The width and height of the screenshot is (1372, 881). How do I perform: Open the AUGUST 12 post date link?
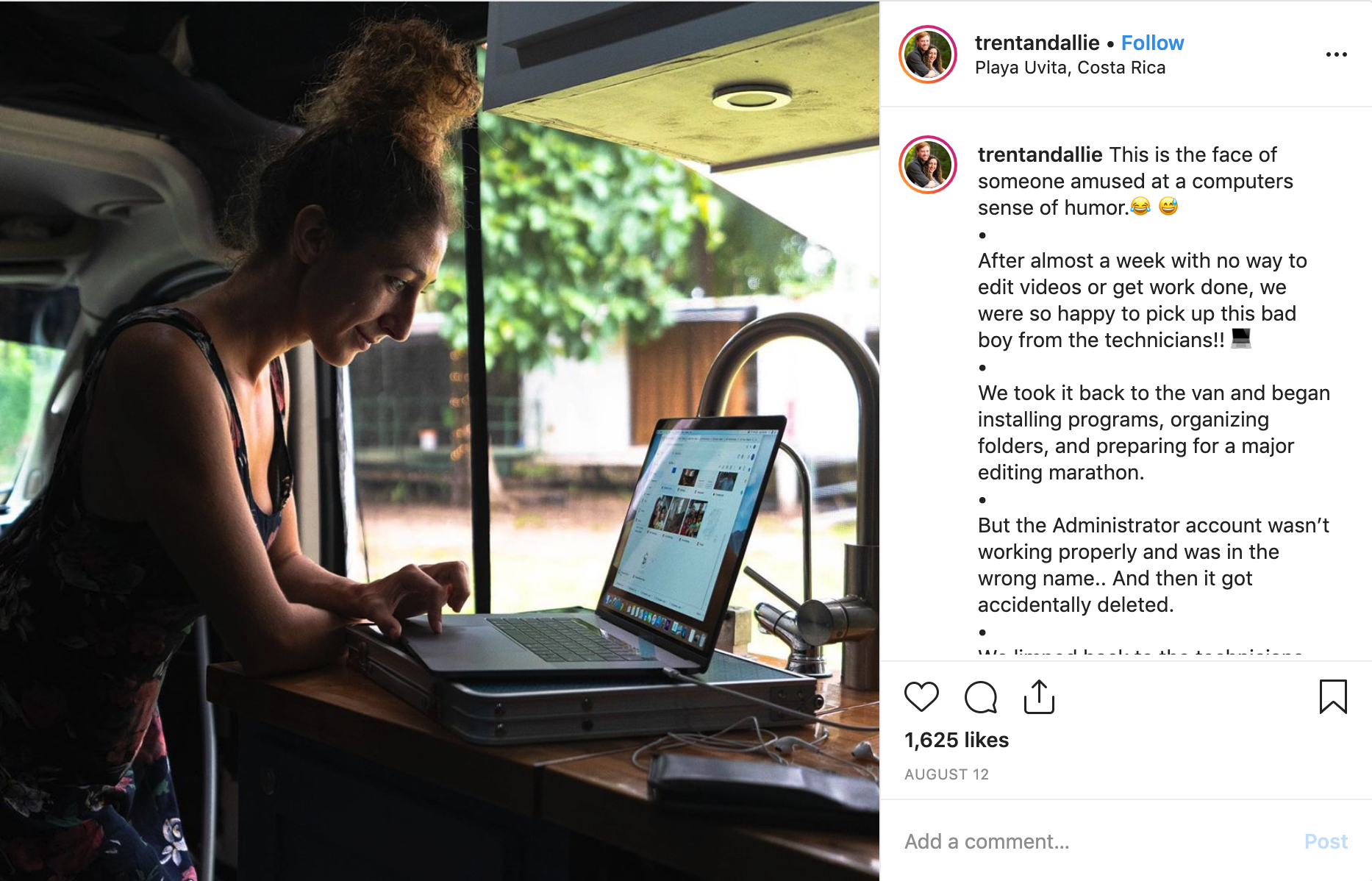pos(946,774)
